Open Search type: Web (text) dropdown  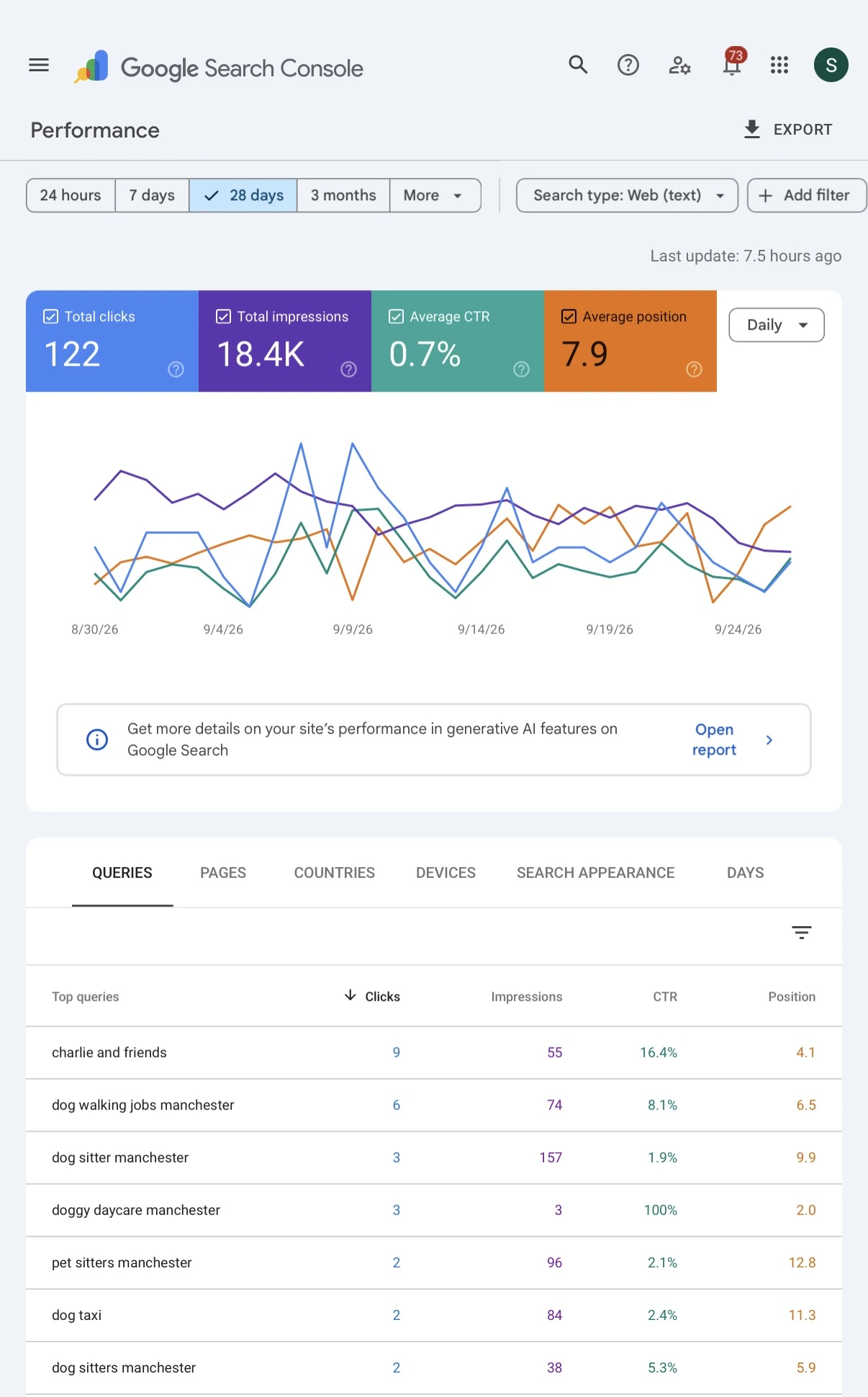pyautogui.click(x=628, y=195)
